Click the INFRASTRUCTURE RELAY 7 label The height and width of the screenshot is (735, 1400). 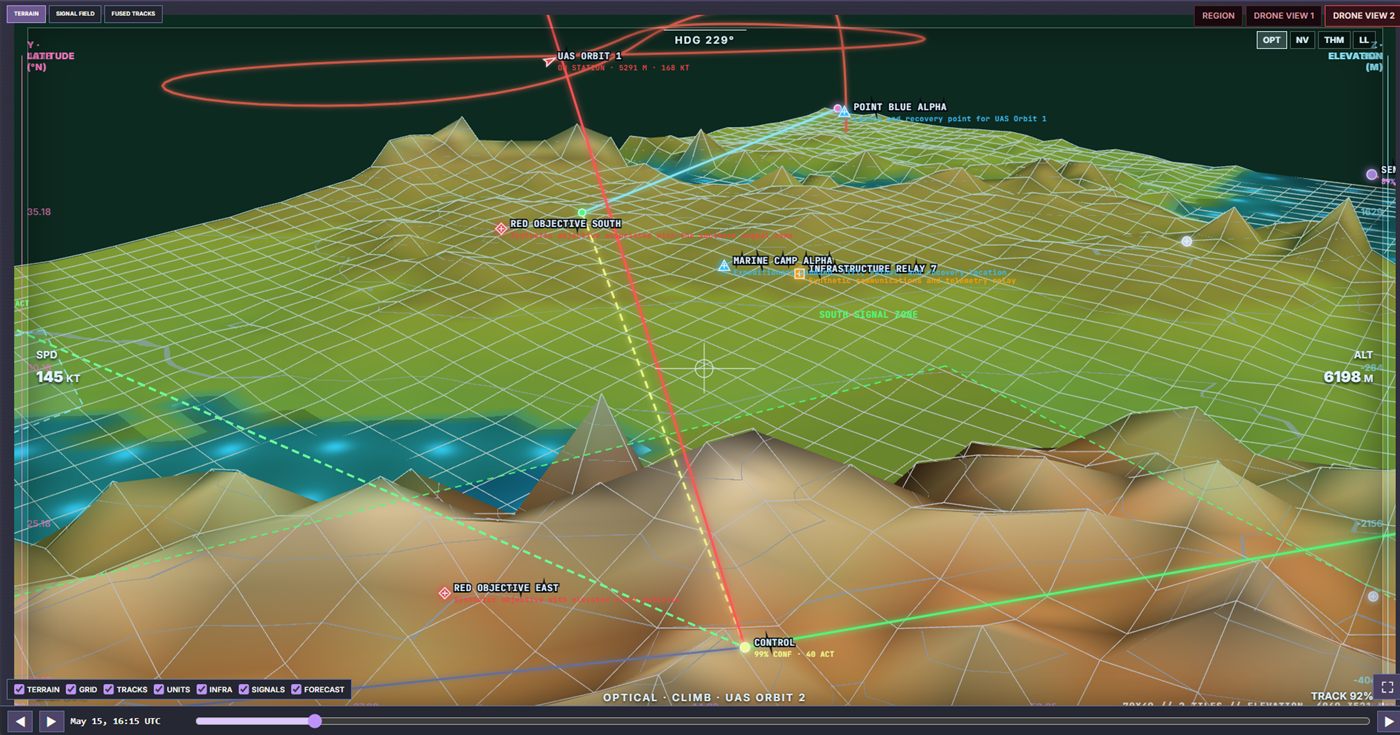(x=873, y=269)
